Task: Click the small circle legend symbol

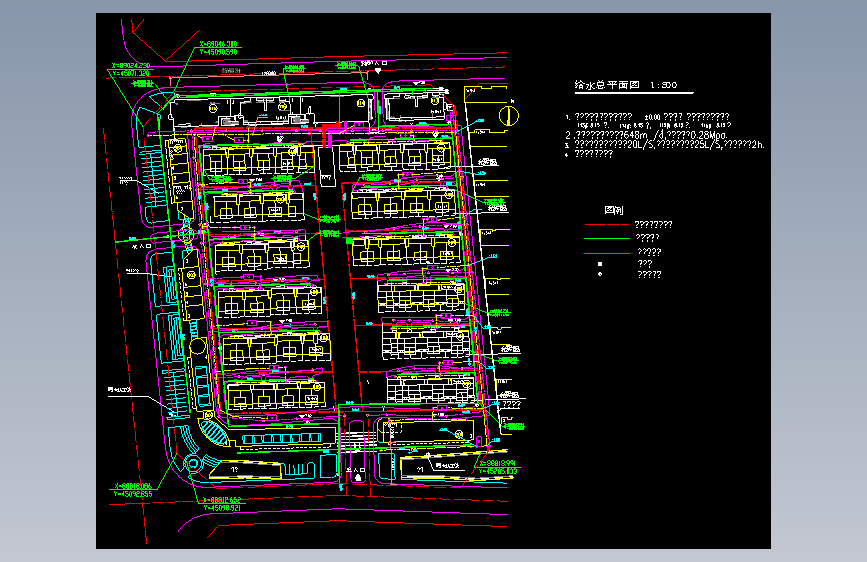Action: (x=600, y=274)
